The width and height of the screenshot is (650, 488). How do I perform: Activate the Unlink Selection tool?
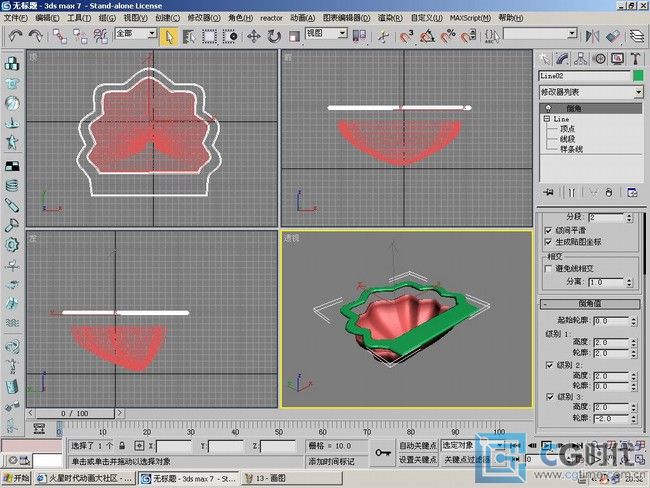[x=80, y=36]
